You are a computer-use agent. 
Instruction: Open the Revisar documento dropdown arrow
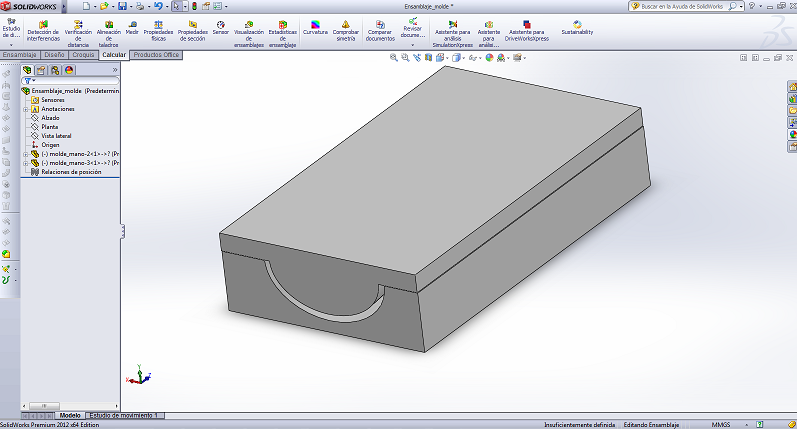[x=412, y=45]
